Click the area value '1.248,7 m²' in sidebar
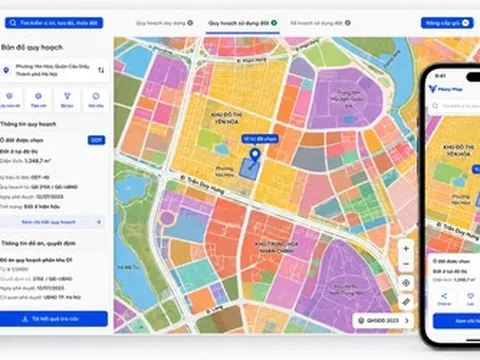 pos(37,161)
